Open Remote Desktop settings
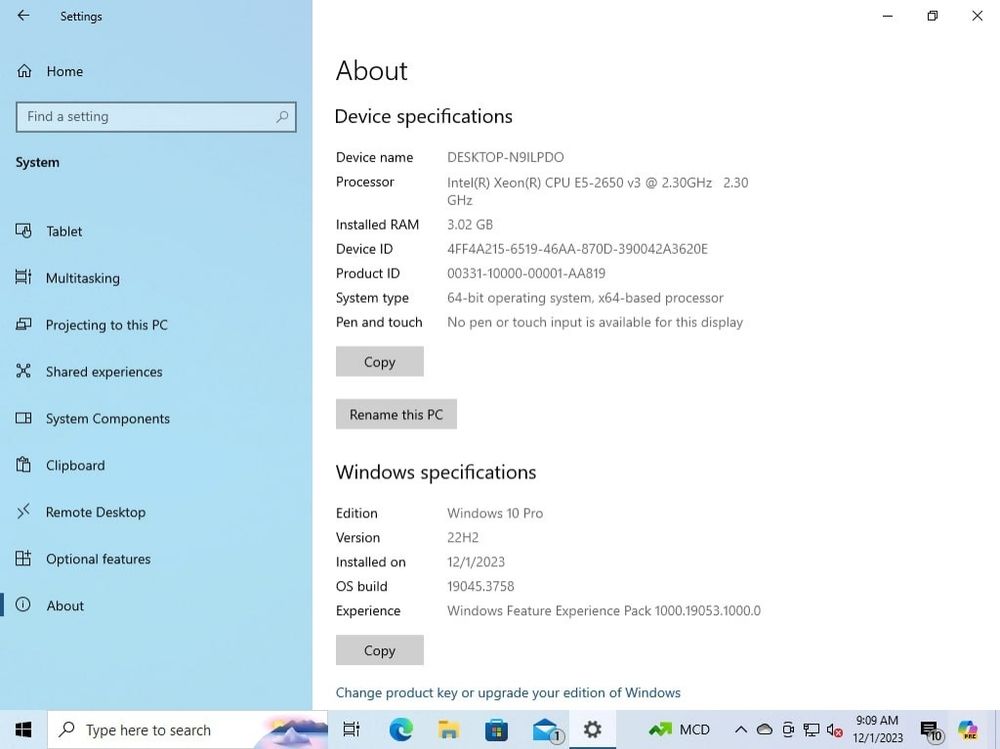This screenshot has height=749, width=1000. (96, 512)
